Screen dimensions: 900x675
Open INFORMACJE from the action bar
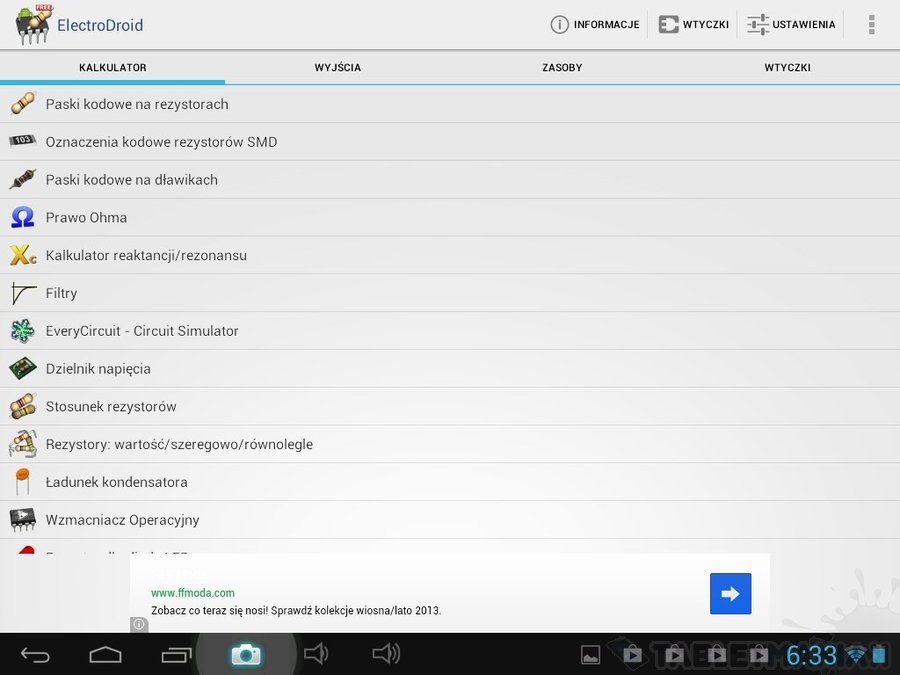click(595, 25)
